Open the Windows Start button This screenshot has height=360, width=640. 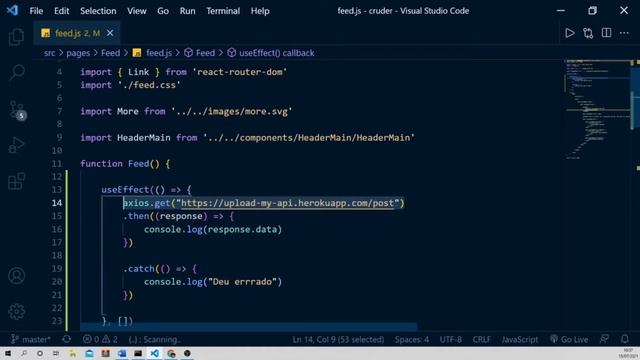(8, 353)
